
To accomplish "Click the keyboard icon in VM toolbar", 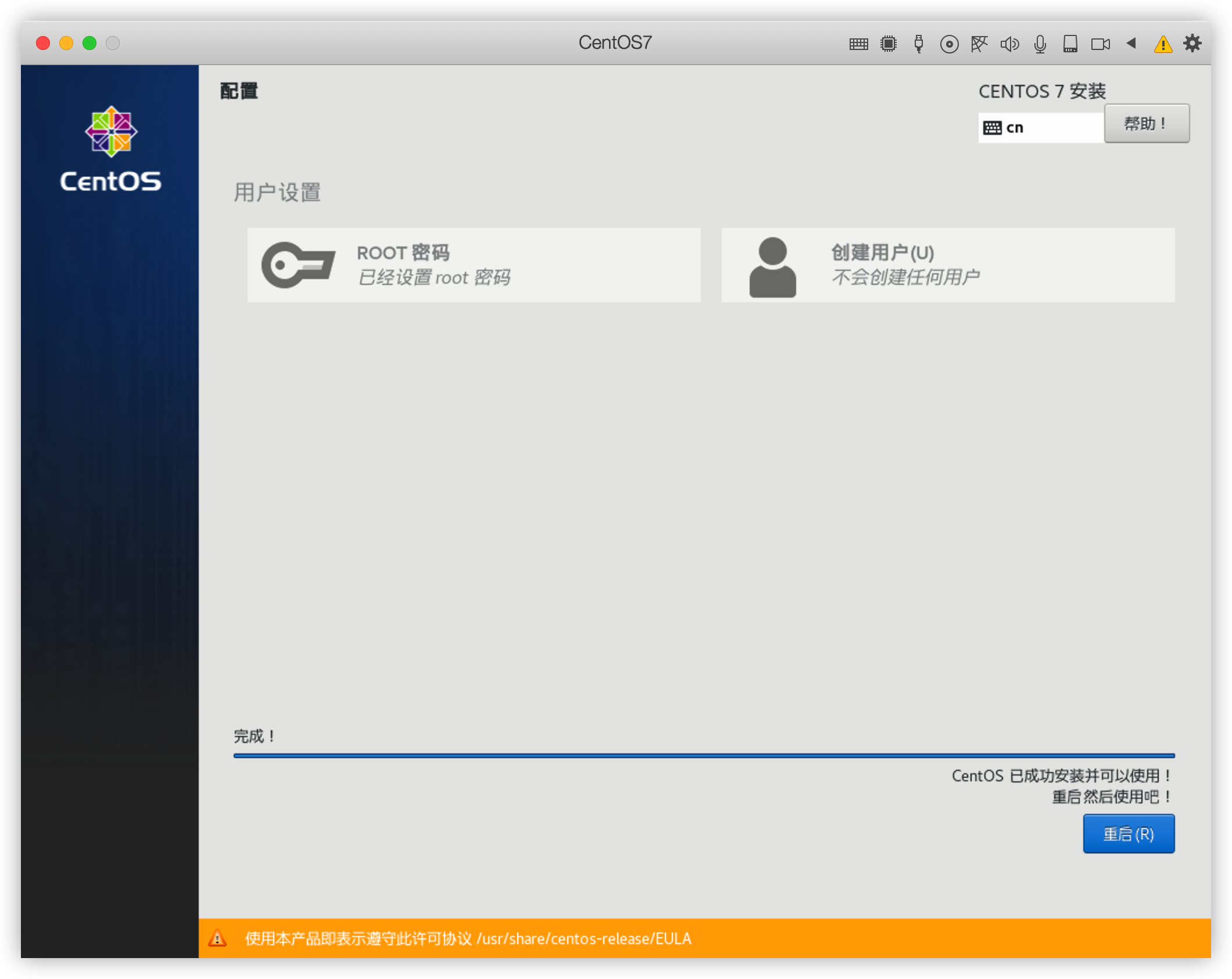I will (x=858, y=44).
